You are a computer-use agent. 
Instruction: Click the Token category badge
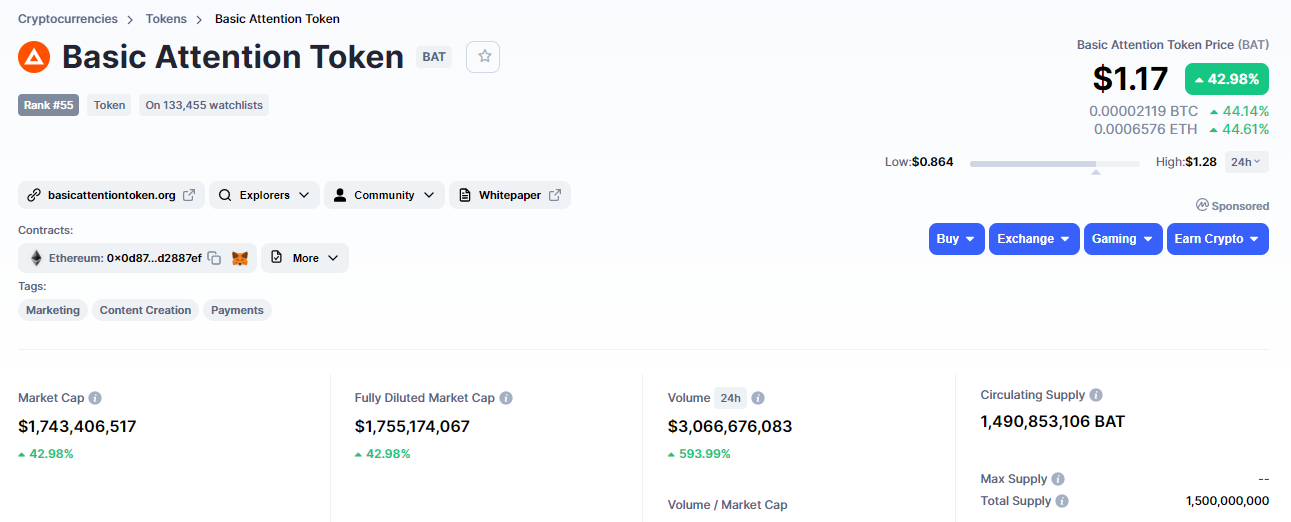pyautogui.click(x=109, y=105)
